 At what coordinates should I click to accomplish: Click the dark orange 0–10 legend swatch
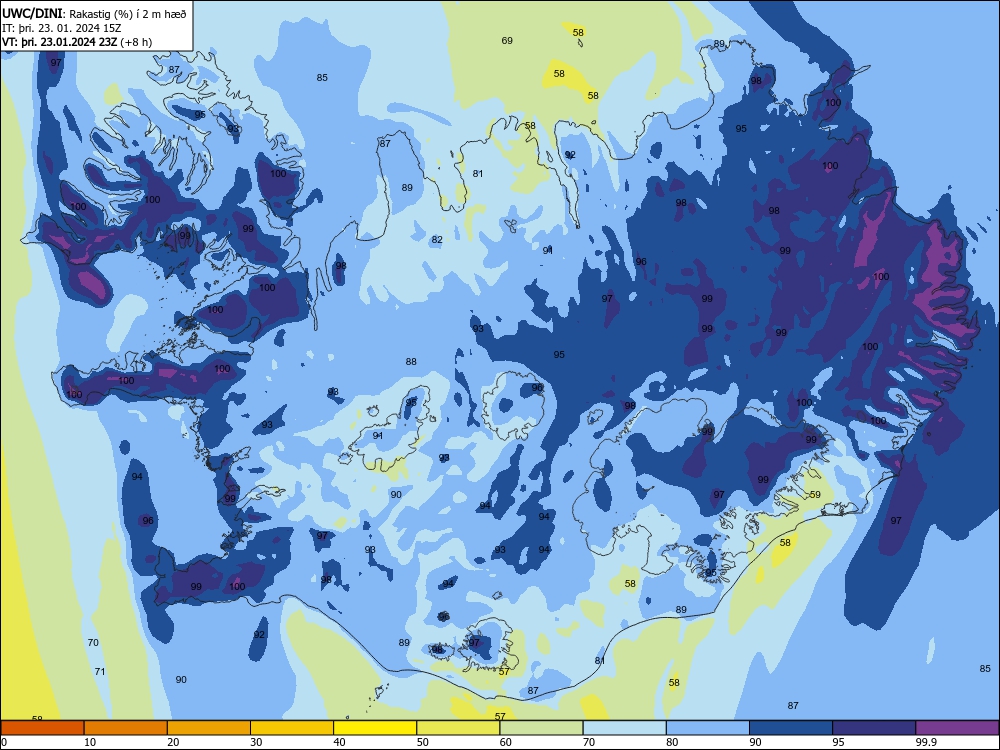tap(42, 728)
